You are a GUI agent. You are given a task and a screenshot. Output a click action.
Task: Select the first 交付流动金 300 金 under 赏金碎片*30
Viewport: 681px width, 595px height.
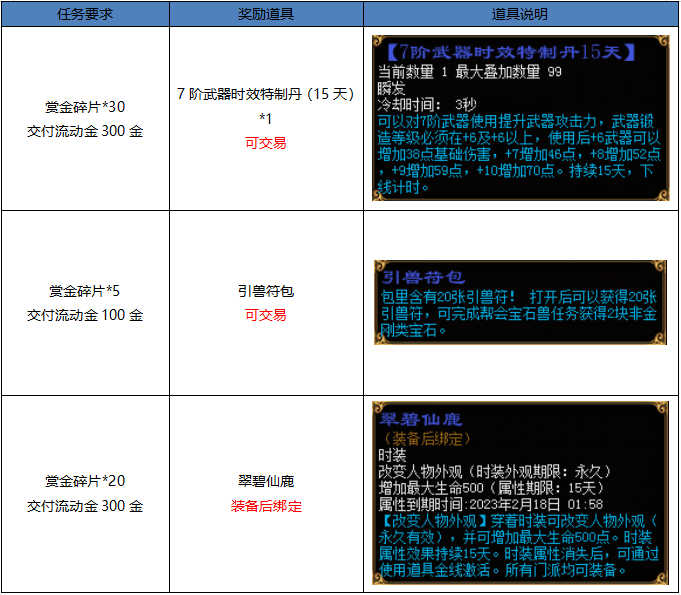coord(85,131)
